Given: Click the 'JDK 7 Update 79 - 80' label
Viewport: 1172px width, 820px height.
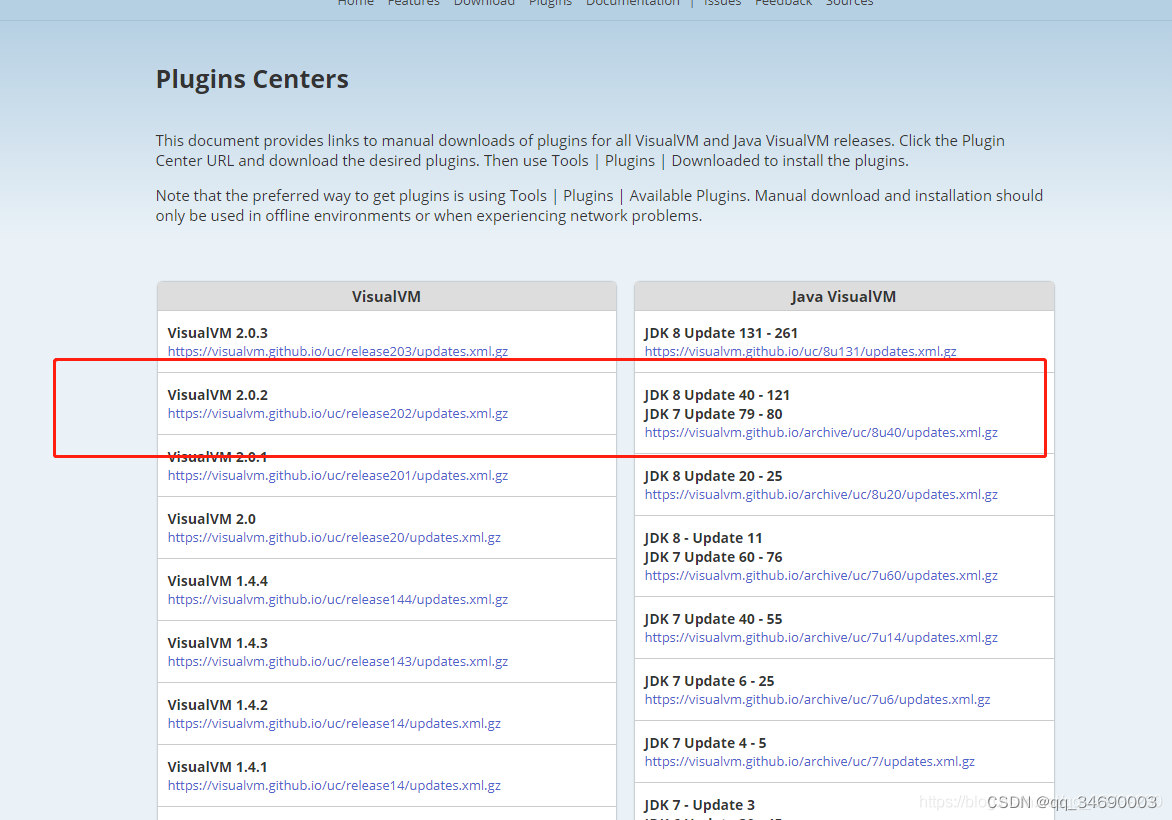Looking at the screenshot, I should click(713, 414).
